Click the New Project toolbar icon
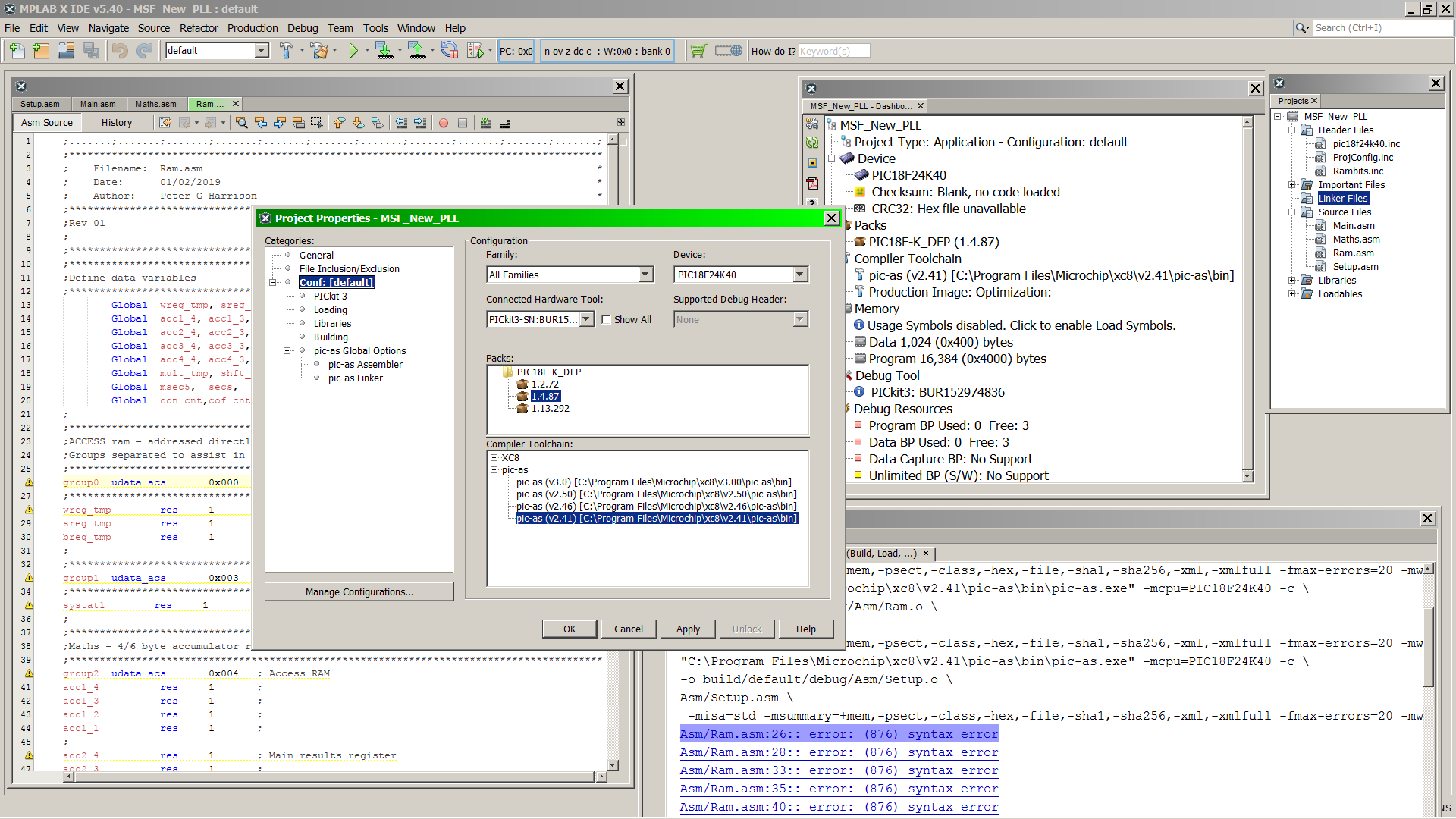Viewport: 1456px width, 819px height. pos(41,51)
